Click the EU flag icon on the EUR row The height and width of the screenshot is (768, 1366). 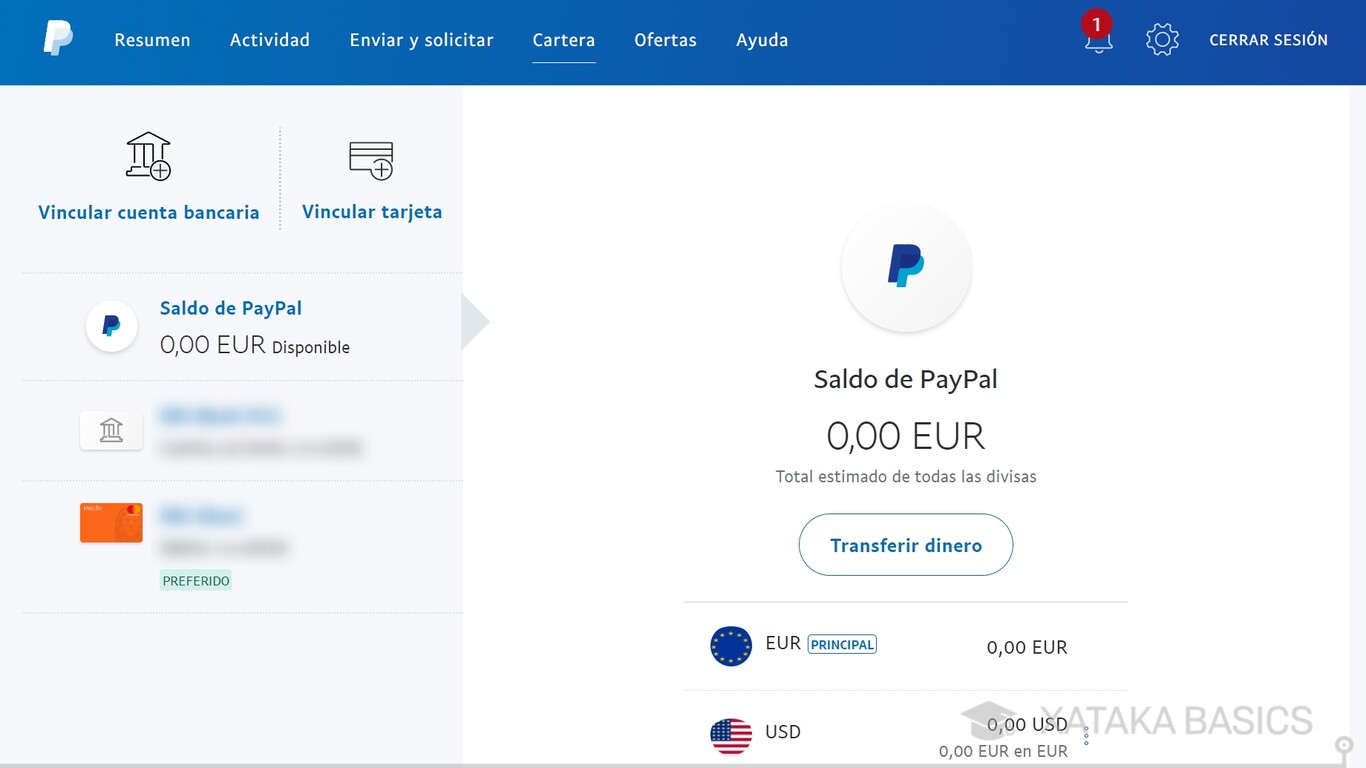coord(731,646)
